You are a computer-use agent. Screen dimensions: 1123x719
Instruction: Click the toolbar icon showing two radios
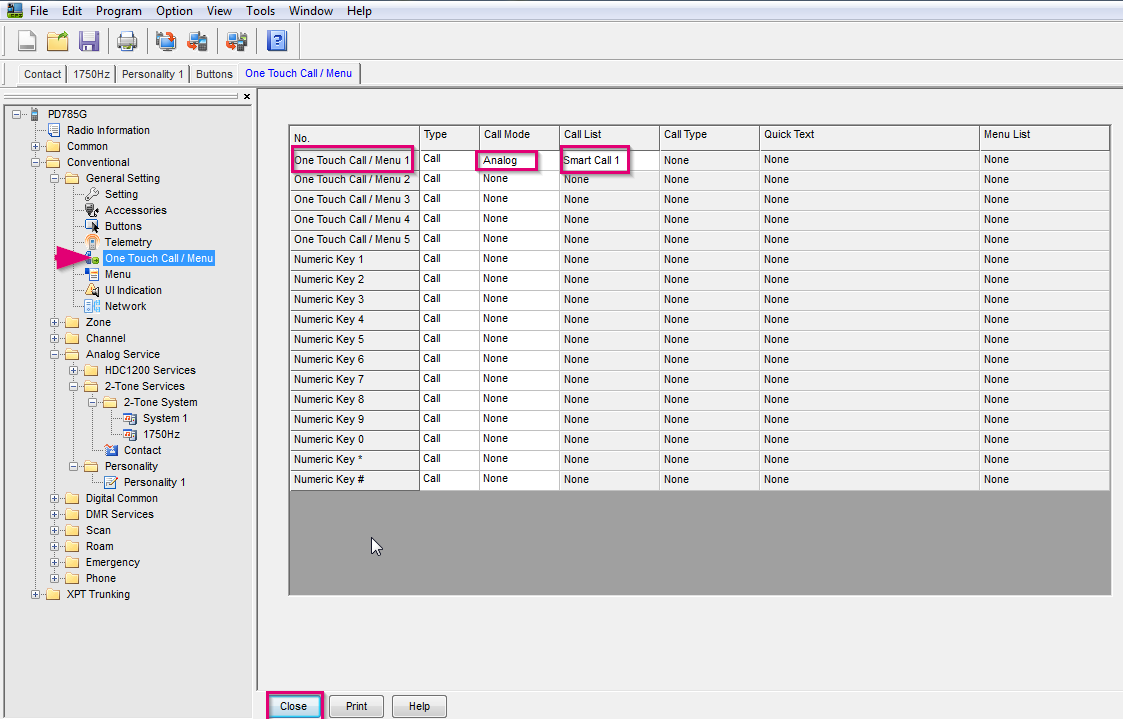click(x=236, y=42)
